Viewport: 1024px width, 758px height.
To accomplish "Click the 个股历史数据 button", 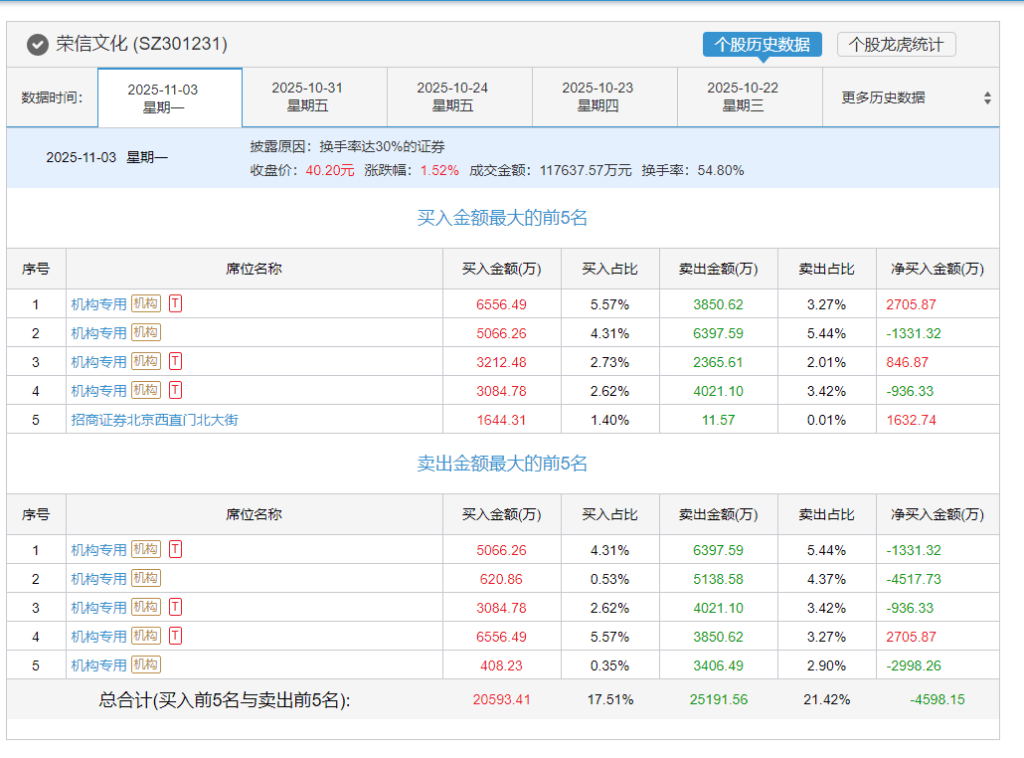I will tap(762, 45).
